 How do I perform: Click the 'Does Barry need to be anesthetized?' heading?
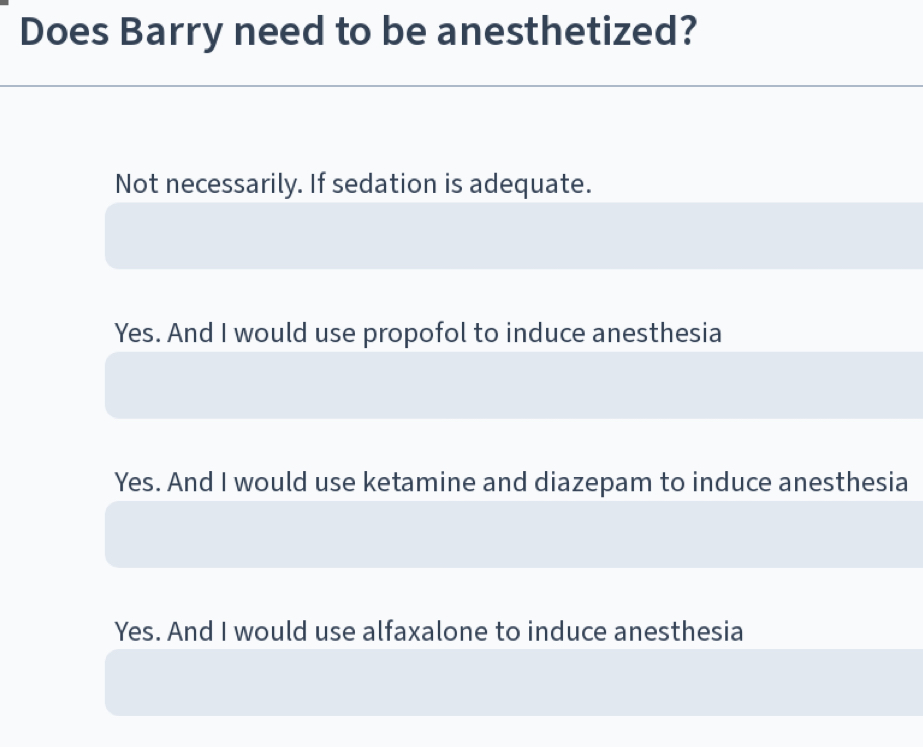pos(357,33)
